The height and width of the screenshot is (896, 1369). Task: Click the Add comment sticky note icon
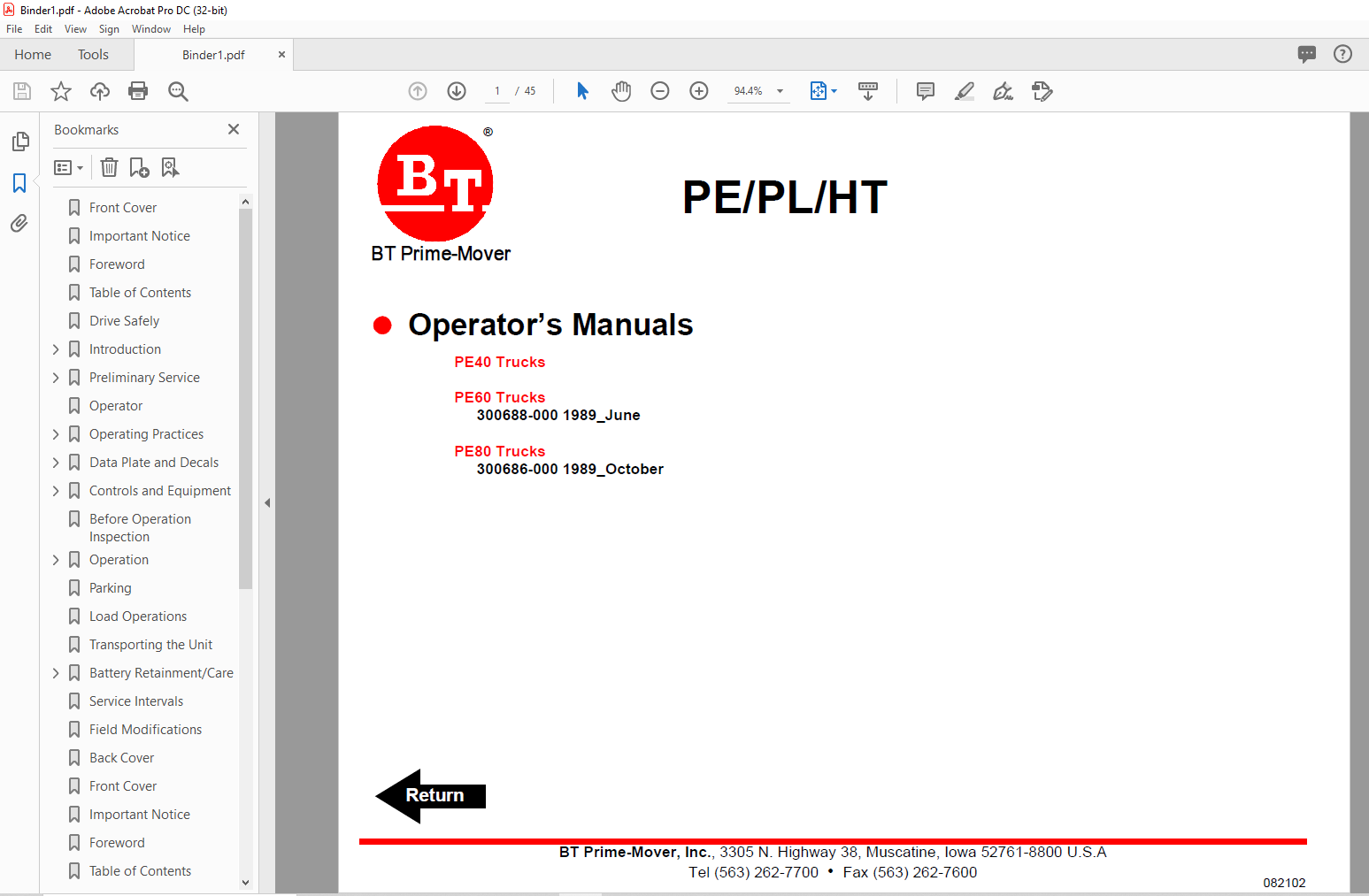pyautogui.click(x=925, y=91)
